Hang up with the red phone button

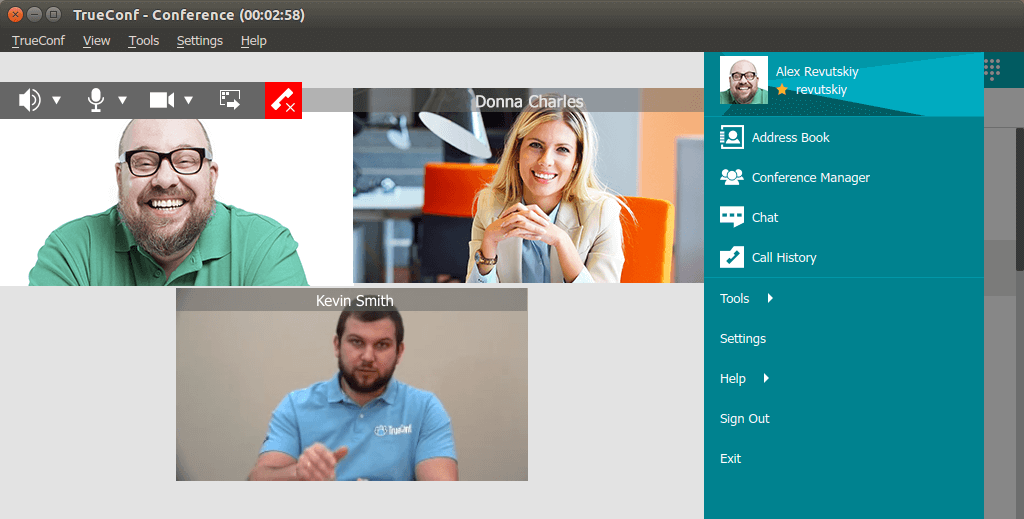click(283, 101)
